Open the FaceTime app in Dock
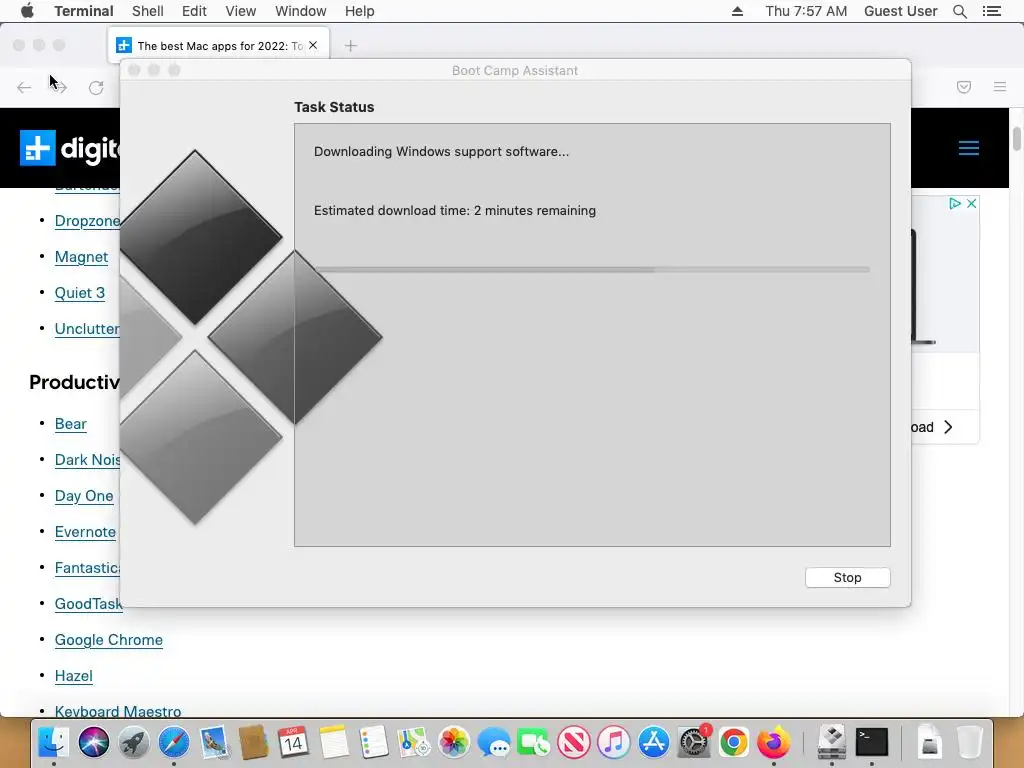Screen dimensions: 1024x768 pyautogui.click(x=534, y=743)
